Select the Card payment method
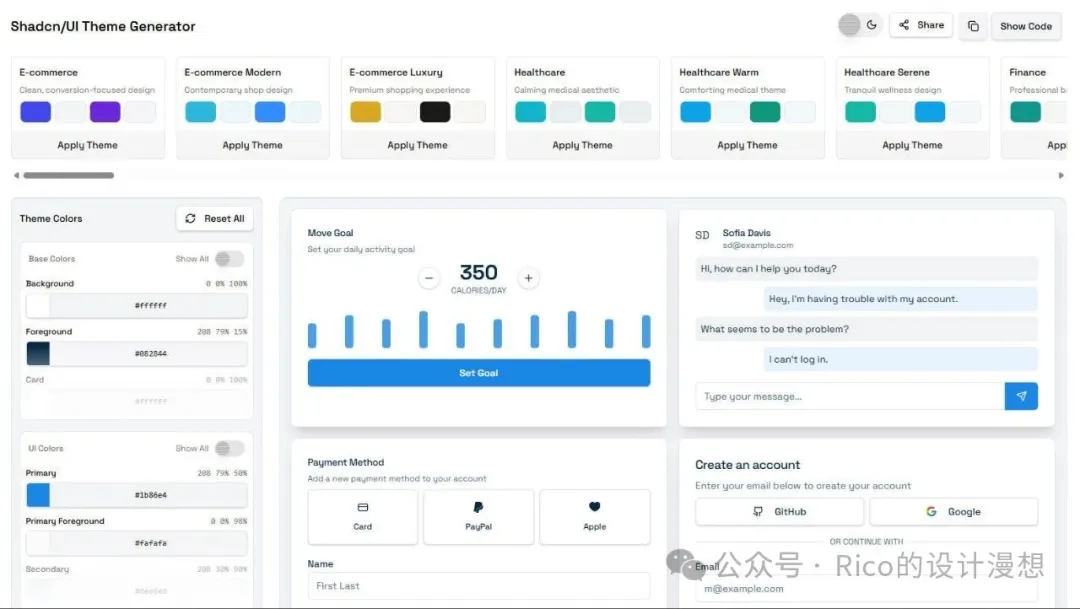The image size is (1080, 609). (363, 516)
